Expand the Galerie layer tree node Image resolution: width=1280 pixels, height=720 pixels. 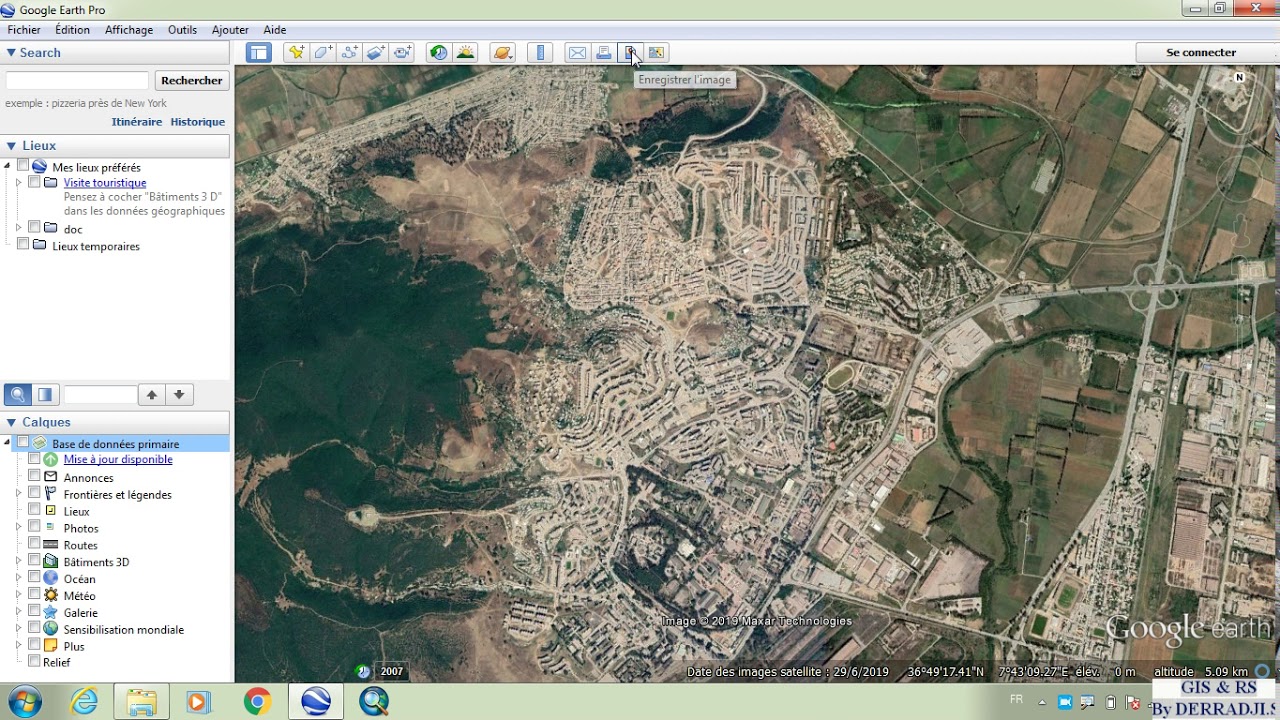[x=18, y=612]
